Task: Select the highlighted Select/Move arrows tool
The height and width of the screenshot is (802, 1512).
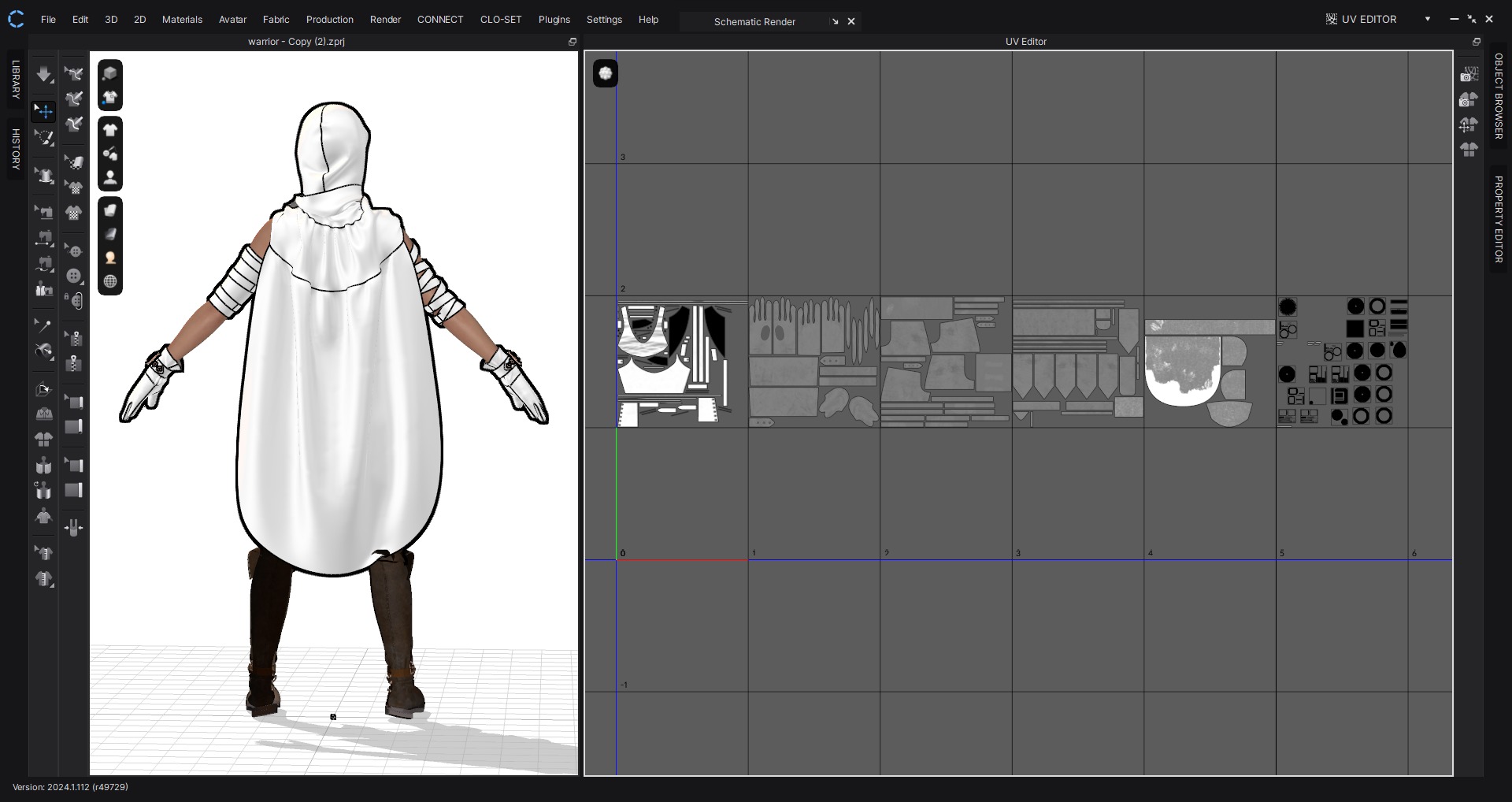Action: (44, 111)
